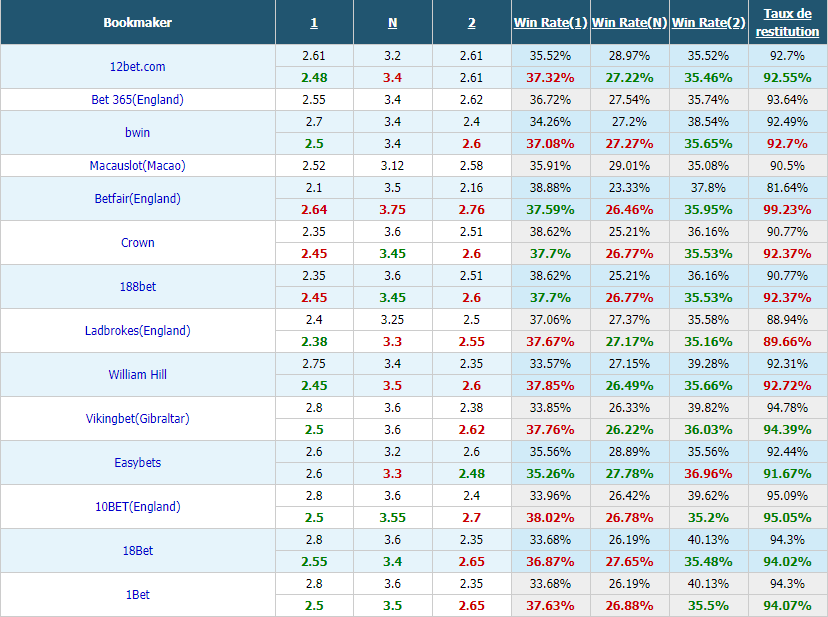Sort by Win Rate(N) header

[629, 23]
